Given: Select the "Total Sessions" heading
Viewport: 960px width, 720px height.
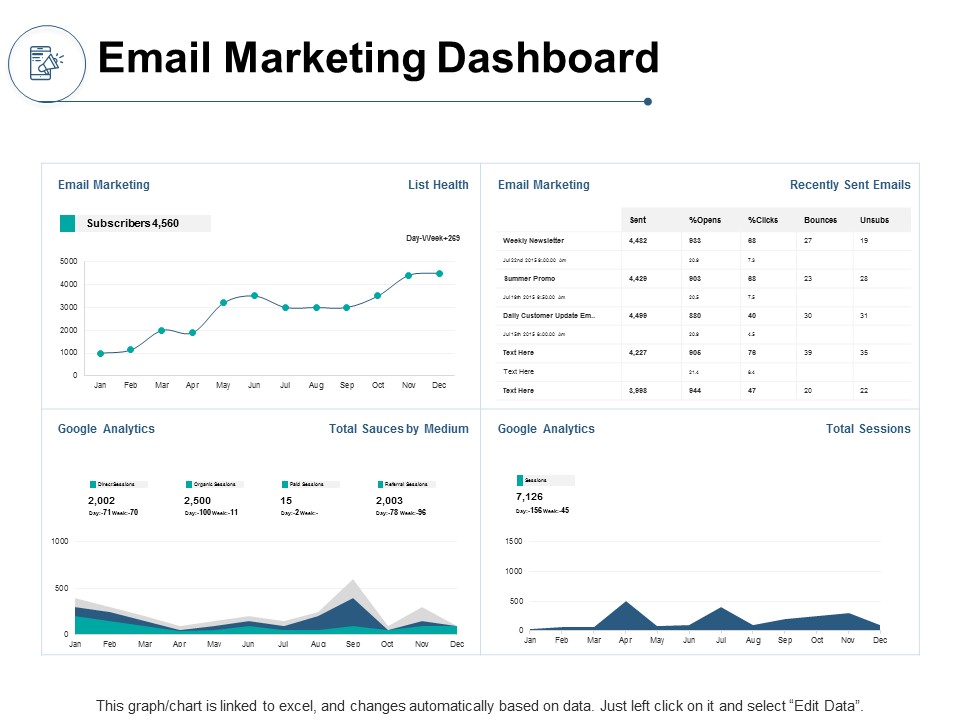Looking at the screenshot, I should coord(868,429).
